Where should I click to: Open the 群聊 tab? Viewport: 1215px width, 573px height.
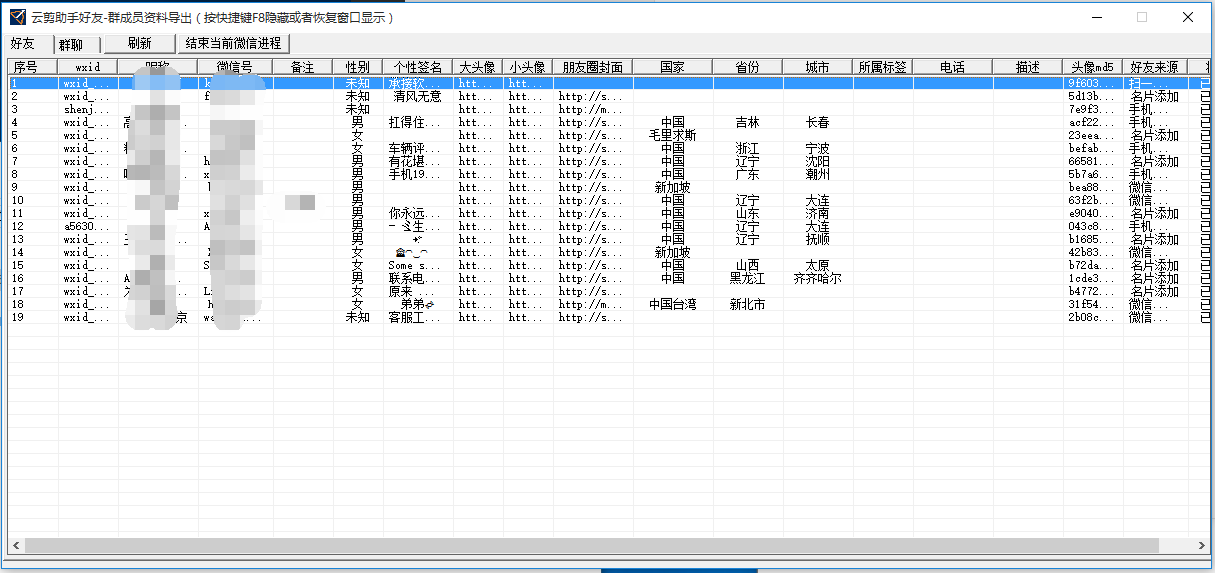(x=72, y=45)
